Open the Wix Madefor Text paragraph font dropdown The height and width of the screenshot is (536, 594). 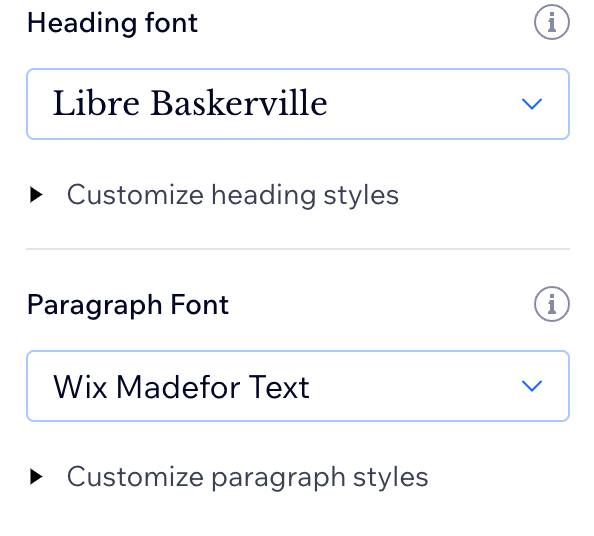click(x=298, y=386)
